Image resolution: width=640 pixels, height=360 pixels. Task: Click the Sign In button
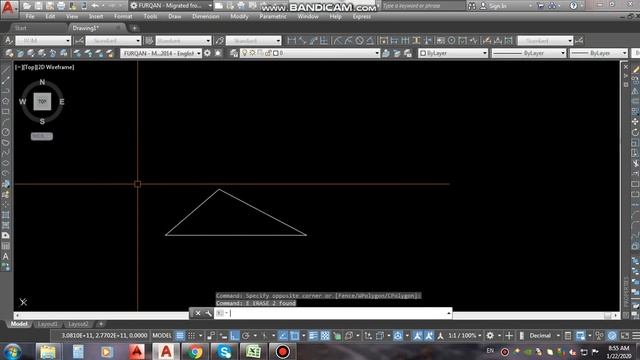[493, 6]
